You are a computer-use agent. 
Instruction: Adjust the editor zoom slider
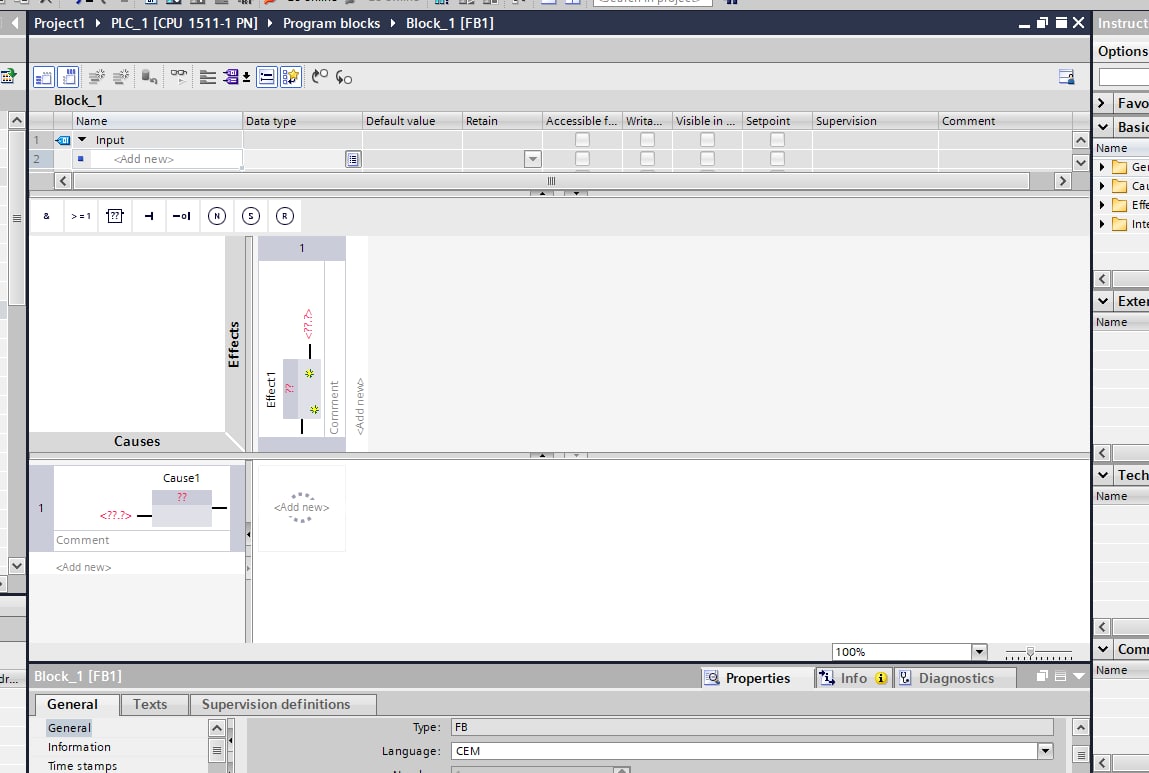[x=1030, y=651]
